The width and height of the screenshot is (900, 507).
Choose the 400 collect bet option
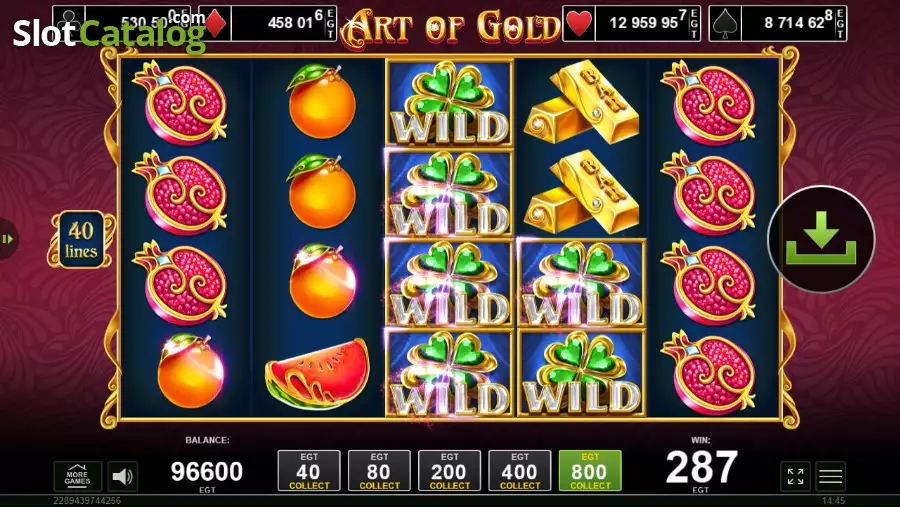tap(519, 471)
